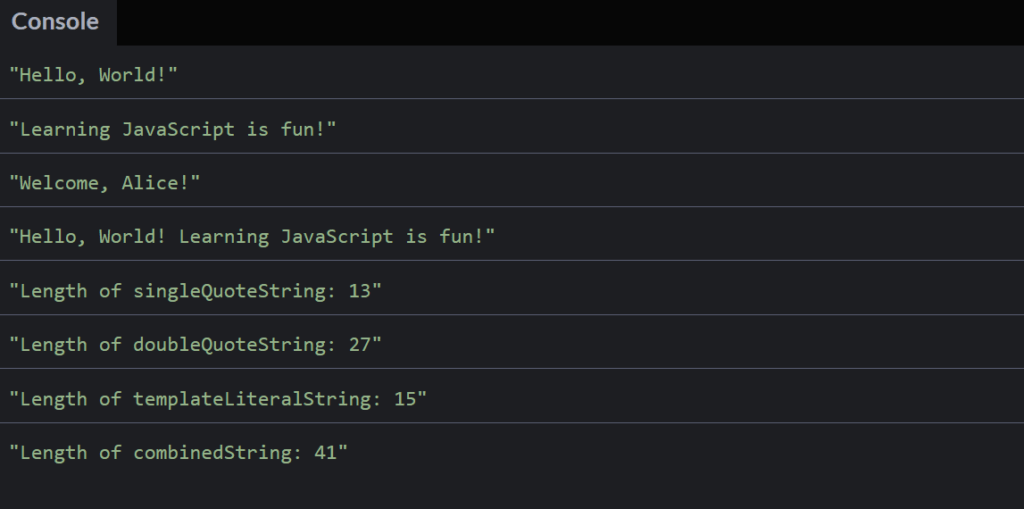Select the combined hello and learning output line
The width and height of the screenshot is (1024, 509).
coord(252,237)
